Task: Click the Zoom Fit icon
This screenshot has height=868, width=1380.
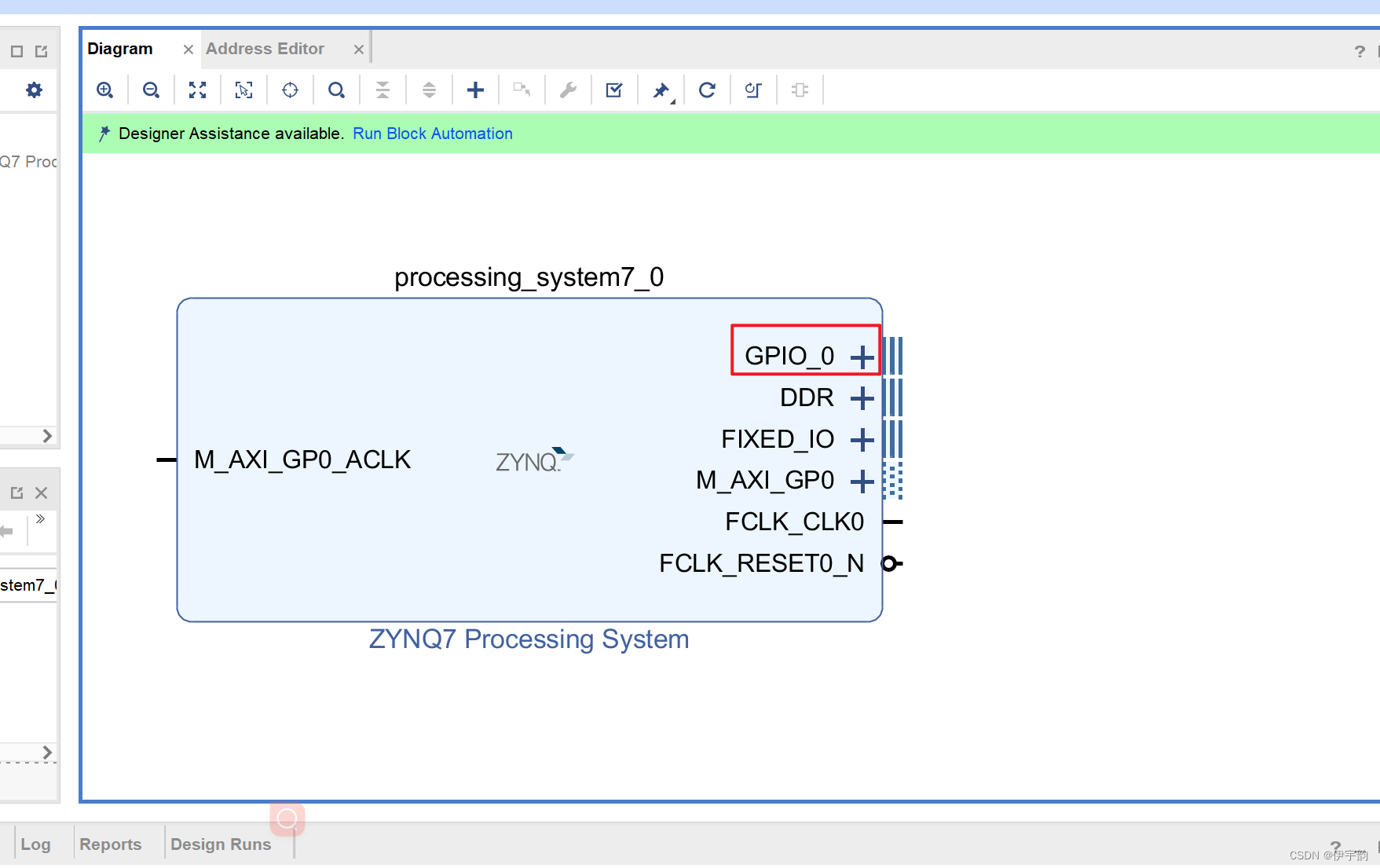Action: (x=197, y=90)
